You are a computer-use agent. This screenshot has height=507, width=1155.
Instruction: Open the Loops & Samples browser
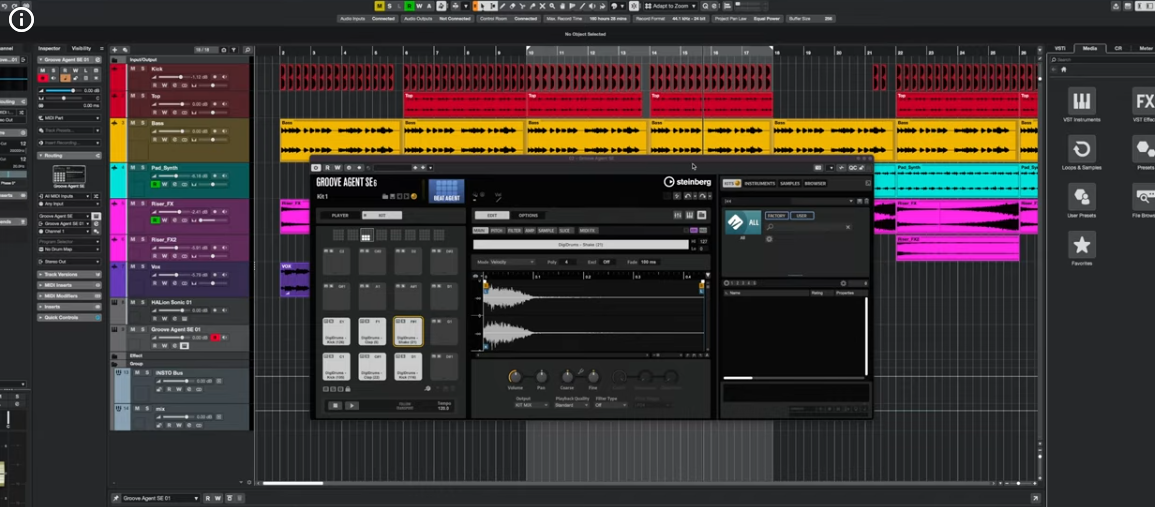1081,149
